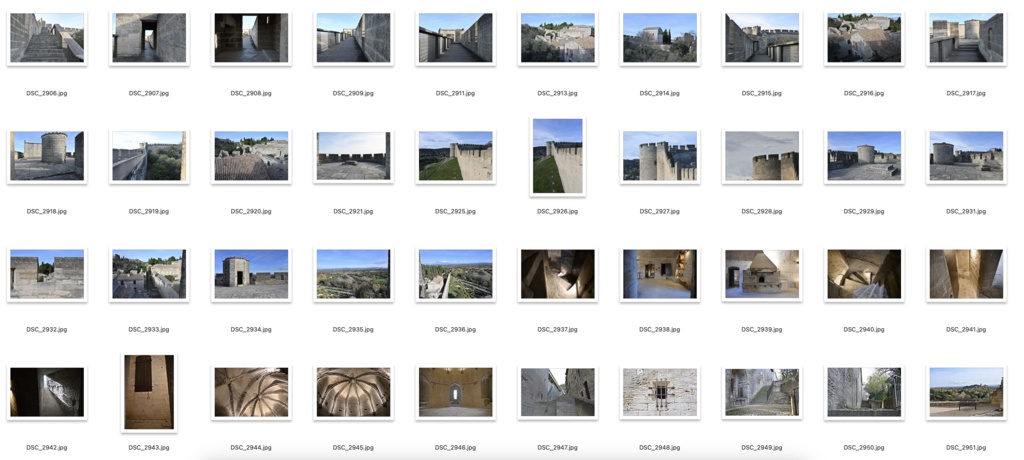The image size is (1024, 460).
Task: Click the file name DSC_2935.jpg
Action: coord(353,330)
